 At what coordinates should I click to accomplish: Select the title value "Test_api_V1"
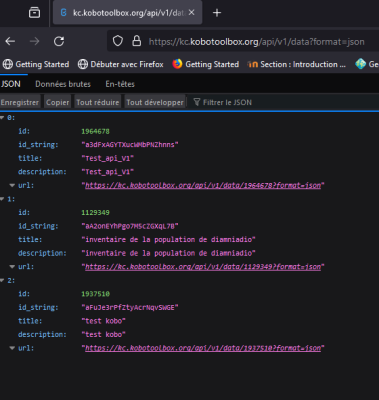coord(108,158)
